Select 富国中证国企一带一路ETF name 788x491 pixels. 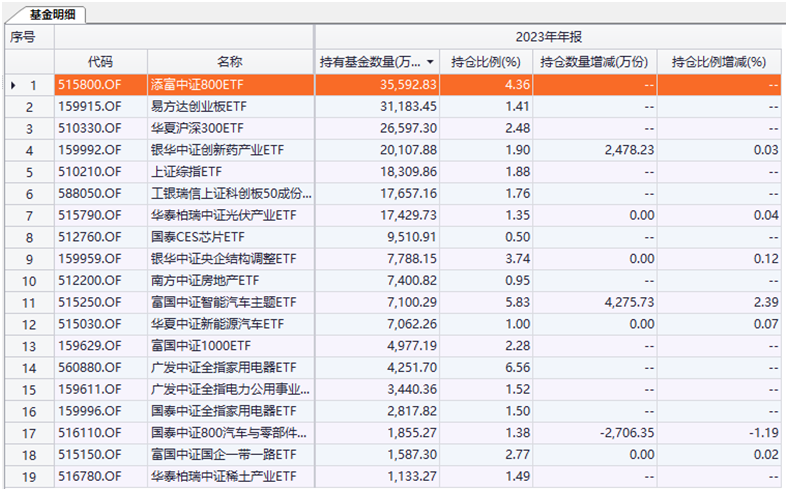[224, 455]
